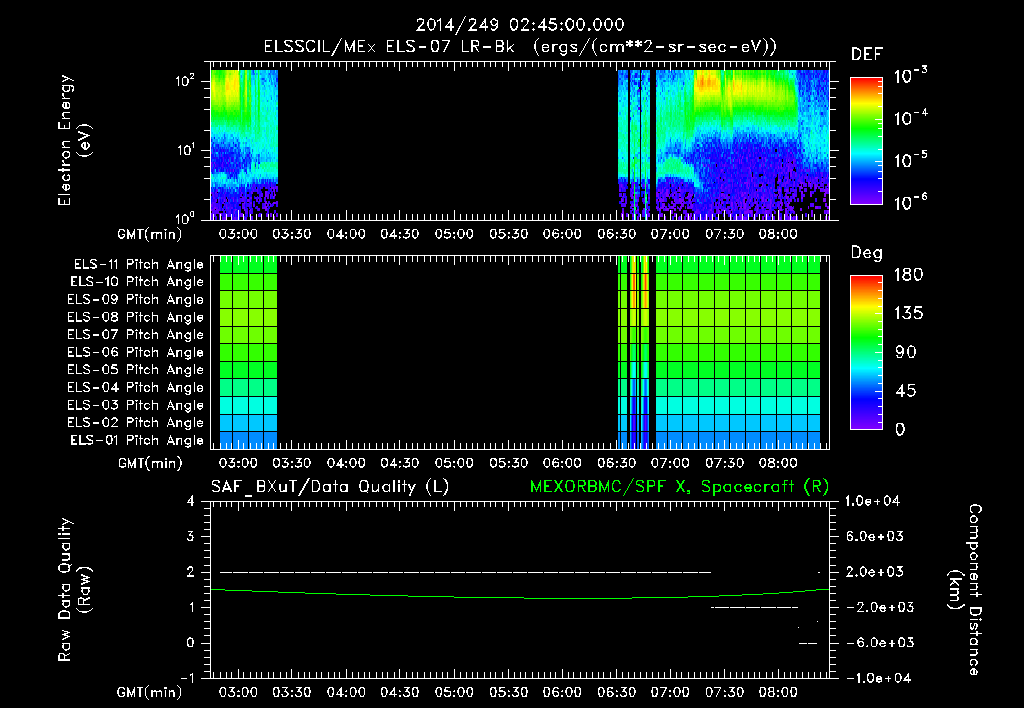Select the SAF_BXuT/Data Quality (L) legend text
The height and width of the screenshot is (708, 1024).
(x=330, y=487)
